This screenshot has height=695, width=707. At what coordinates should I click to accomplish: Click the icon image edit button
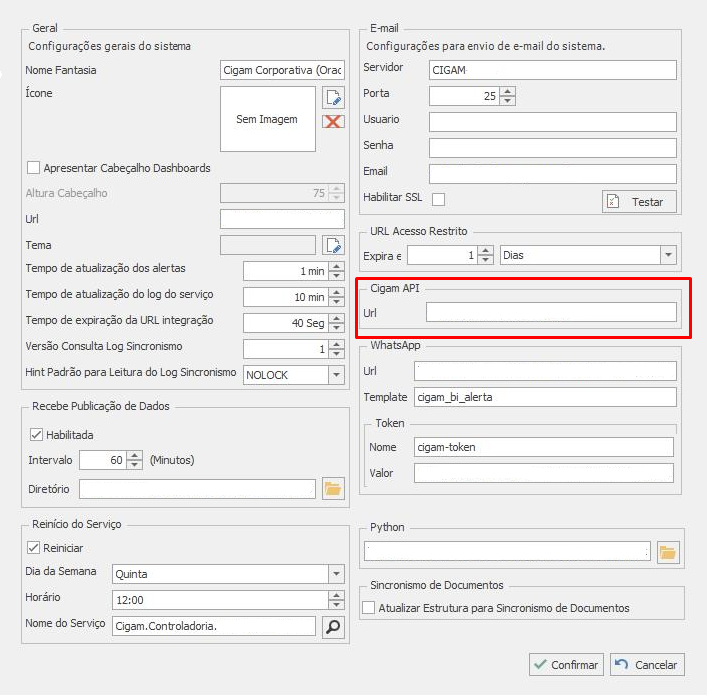333,97
